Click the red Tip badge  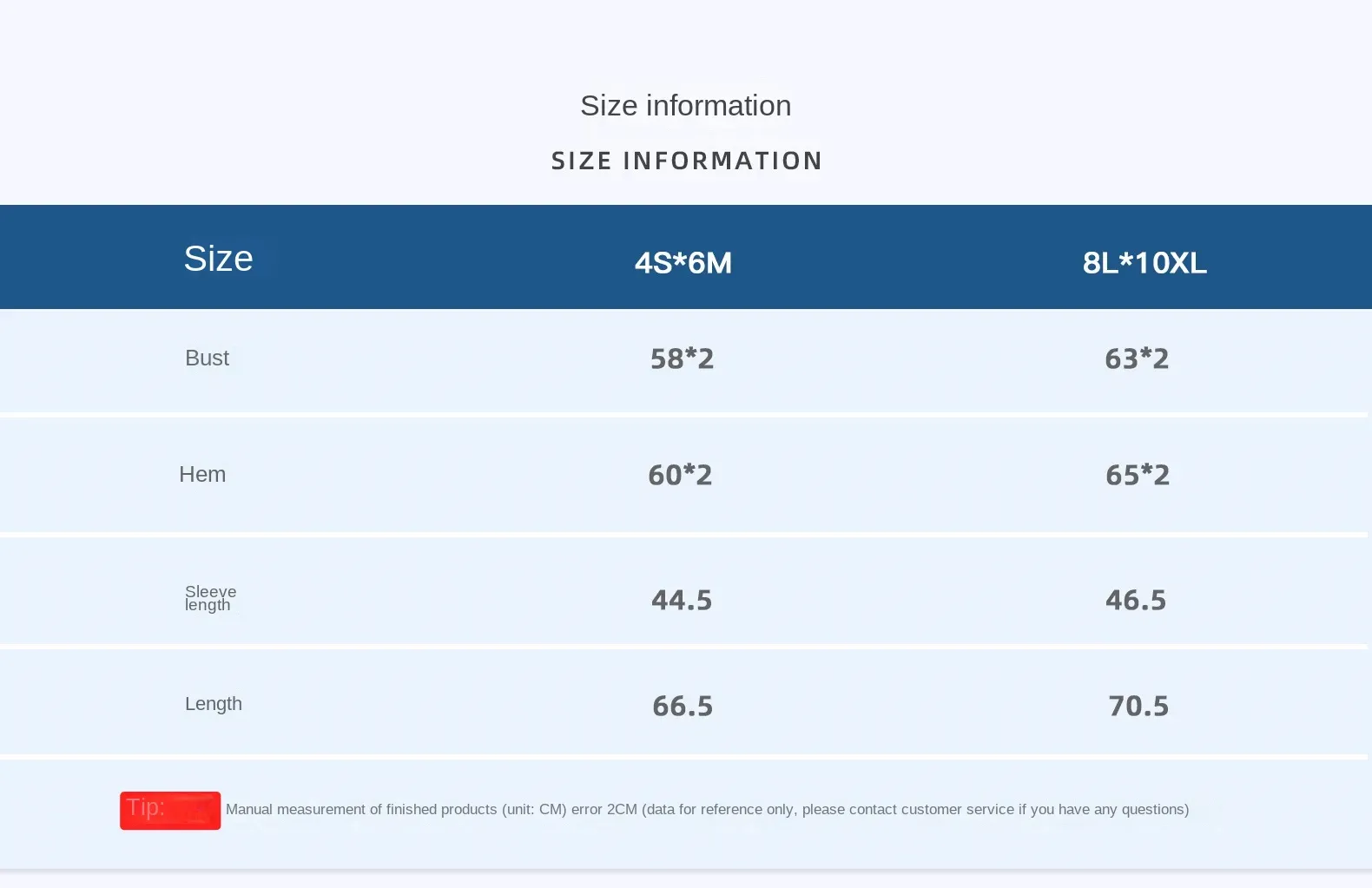pos(169,810)
